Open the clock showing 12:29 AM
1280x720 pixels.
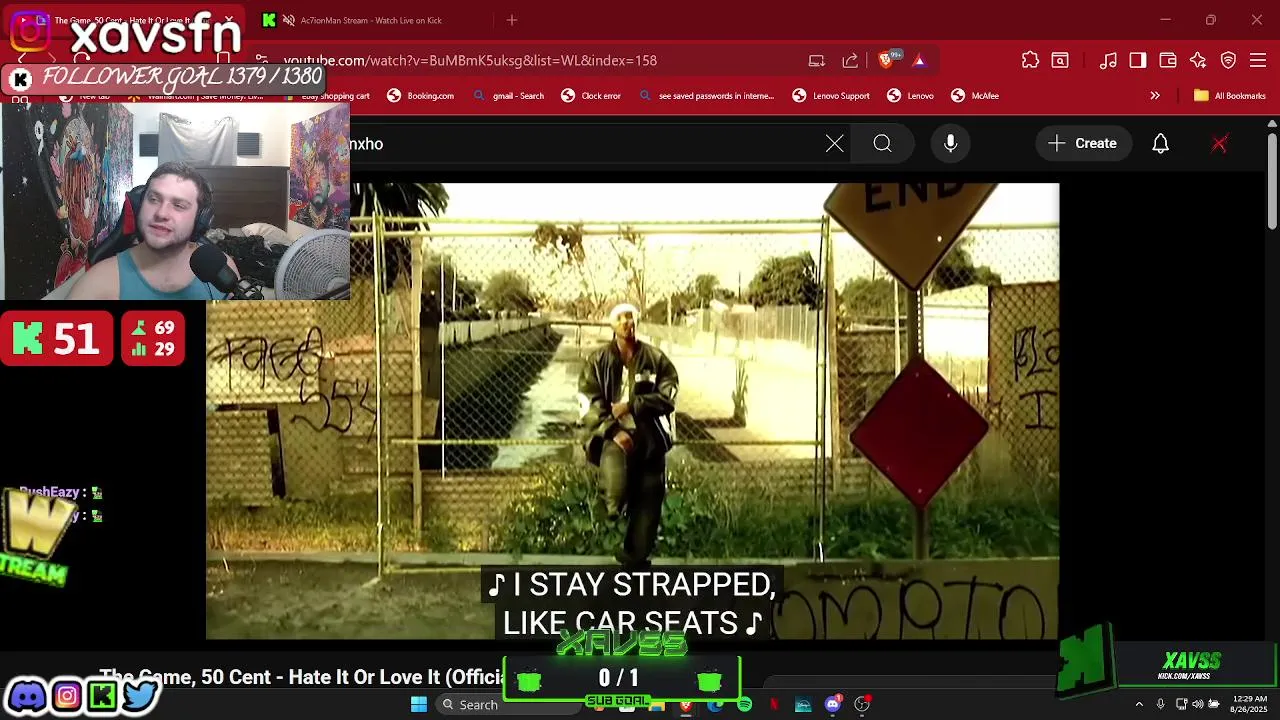(x=1249, y=704)
